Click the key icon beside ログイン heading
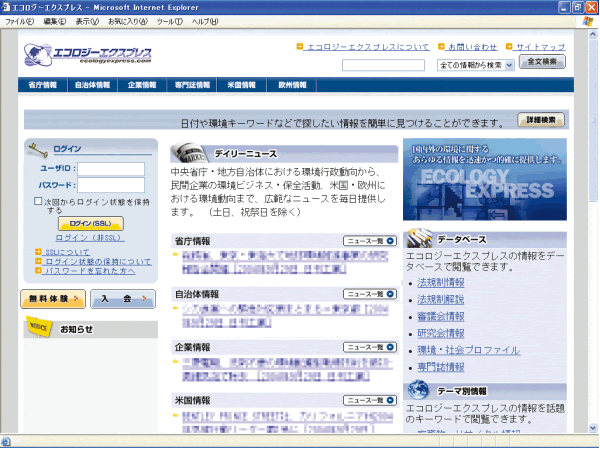This screenshot has width=600, height=449. coord(38,149)
